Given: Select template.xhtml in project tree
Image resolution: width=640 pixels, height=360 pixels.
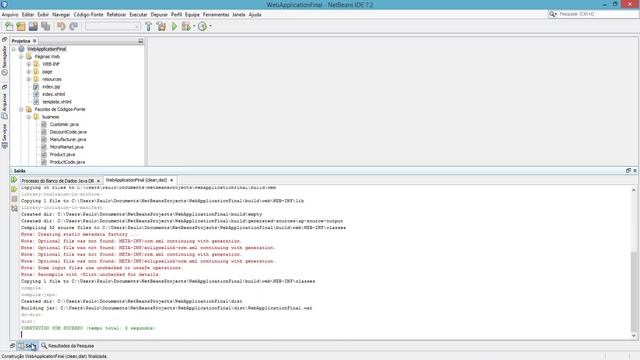Looking at the screenshot, I should click(57, 102).
